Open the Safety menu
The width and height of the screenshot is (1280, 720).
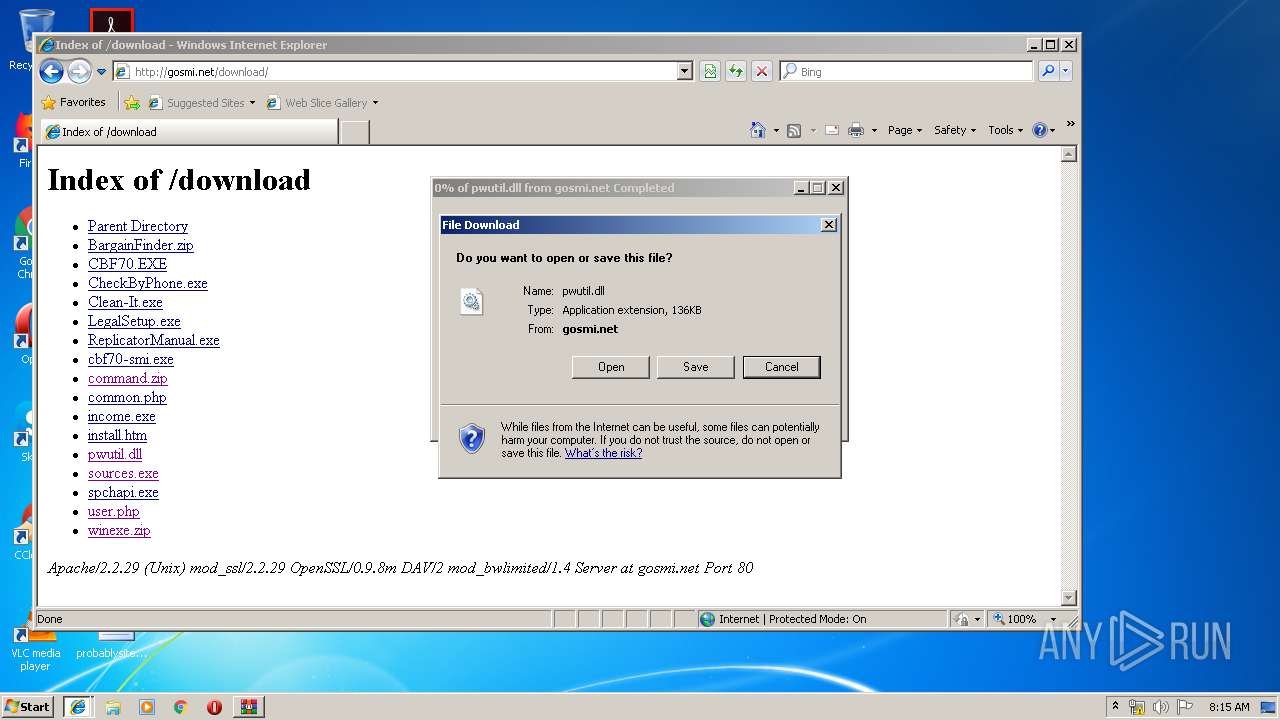point(954,130)
